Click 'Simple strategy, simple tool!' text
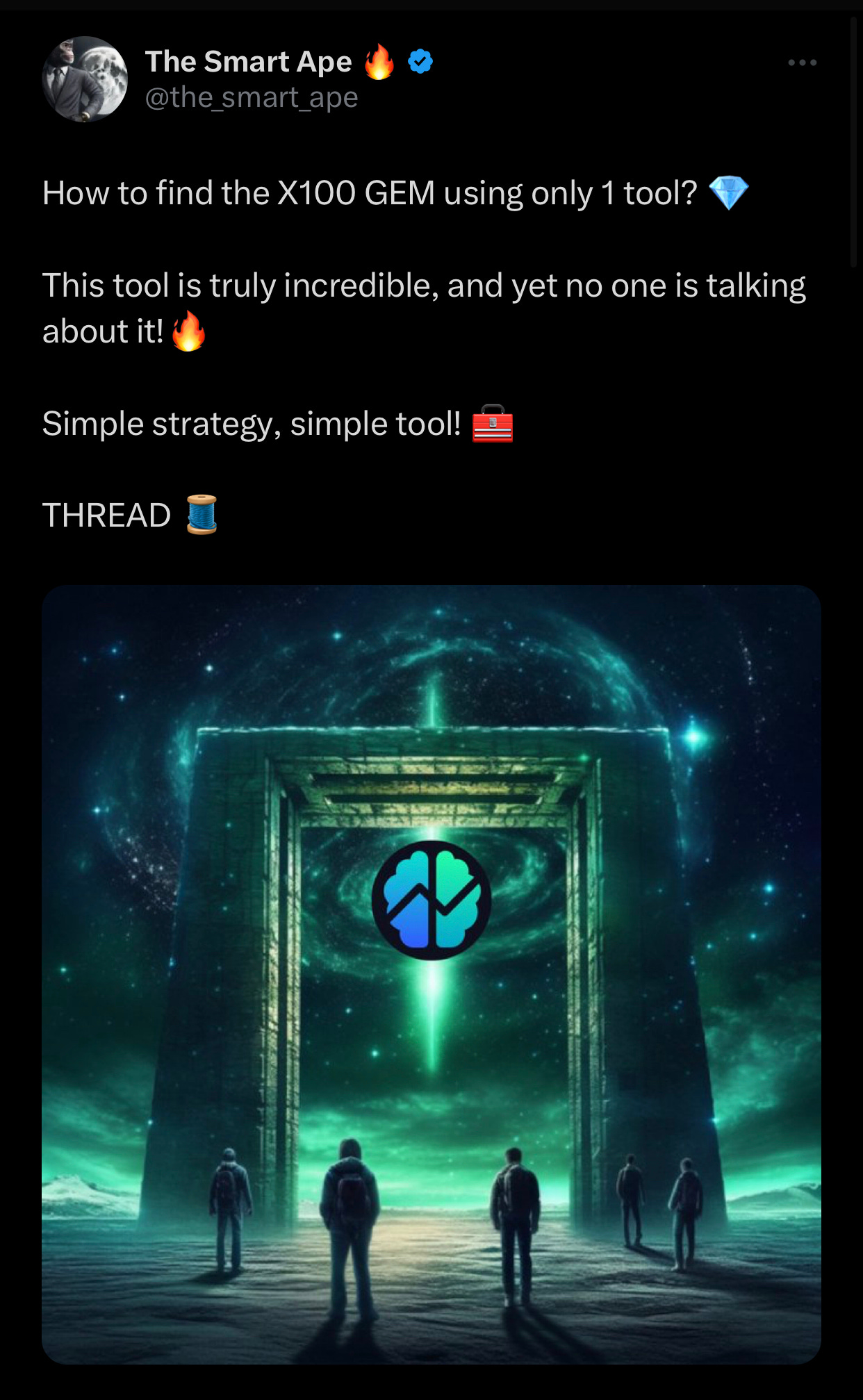The width and height of the screenshot is (863, 1400). pos(252,424)
